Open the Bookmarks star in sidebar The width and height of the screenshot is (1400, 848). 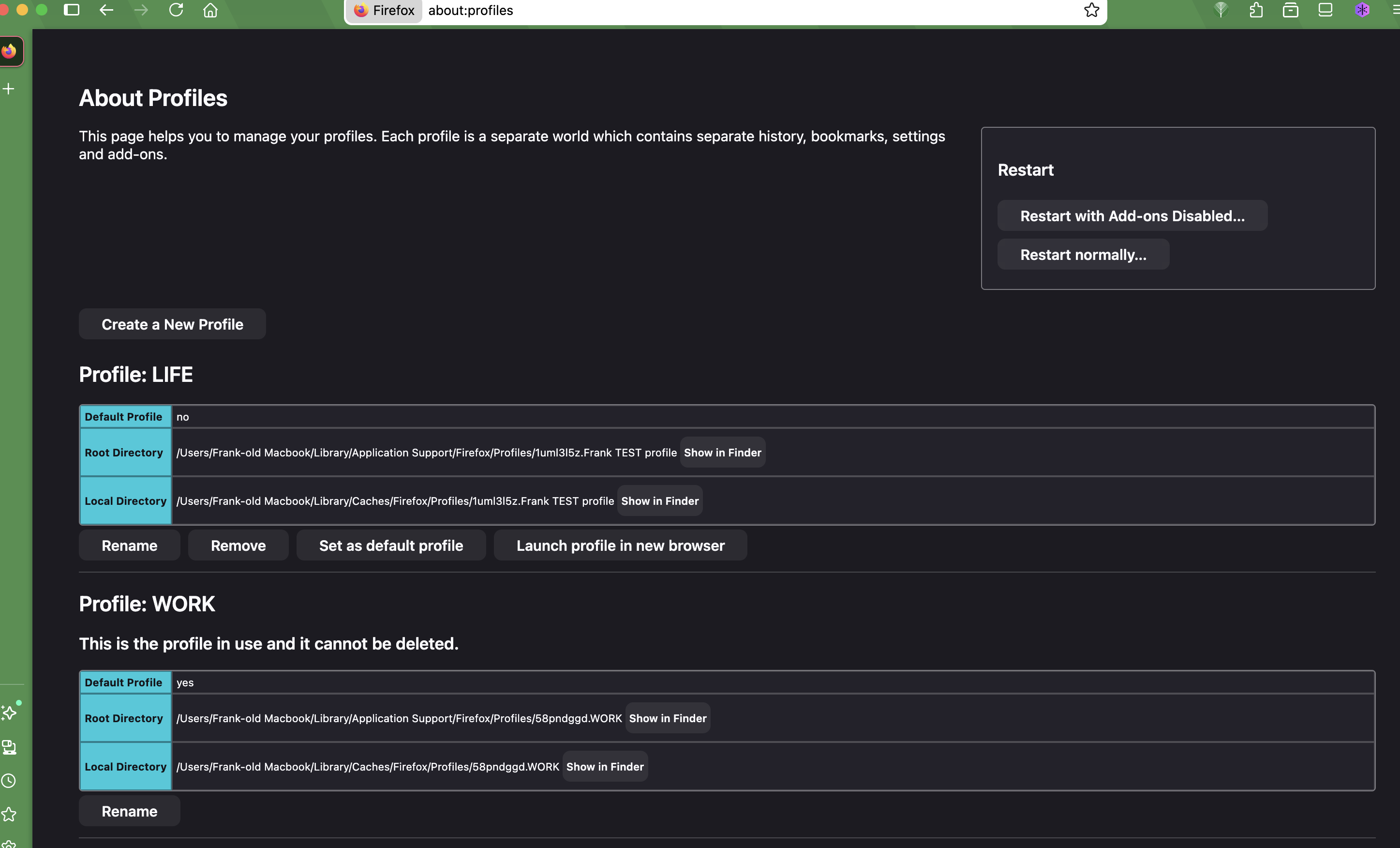(9, 814)
